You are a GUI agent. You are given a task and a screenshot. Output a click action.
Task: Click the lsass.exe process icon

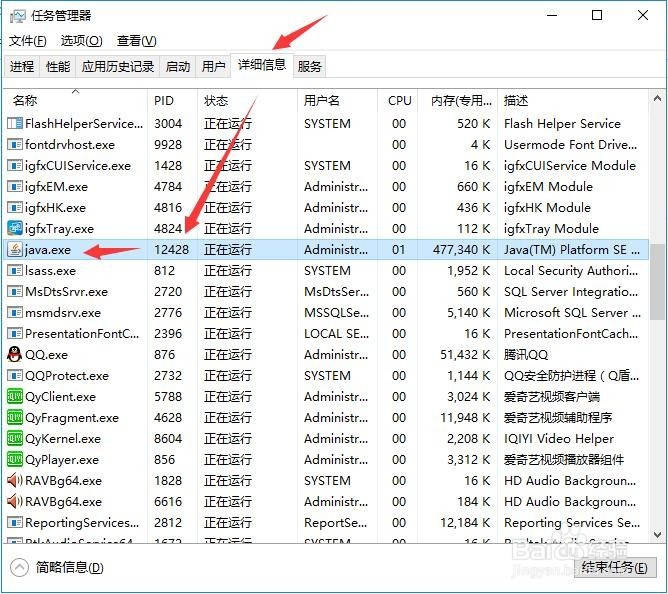pos(15,271)
